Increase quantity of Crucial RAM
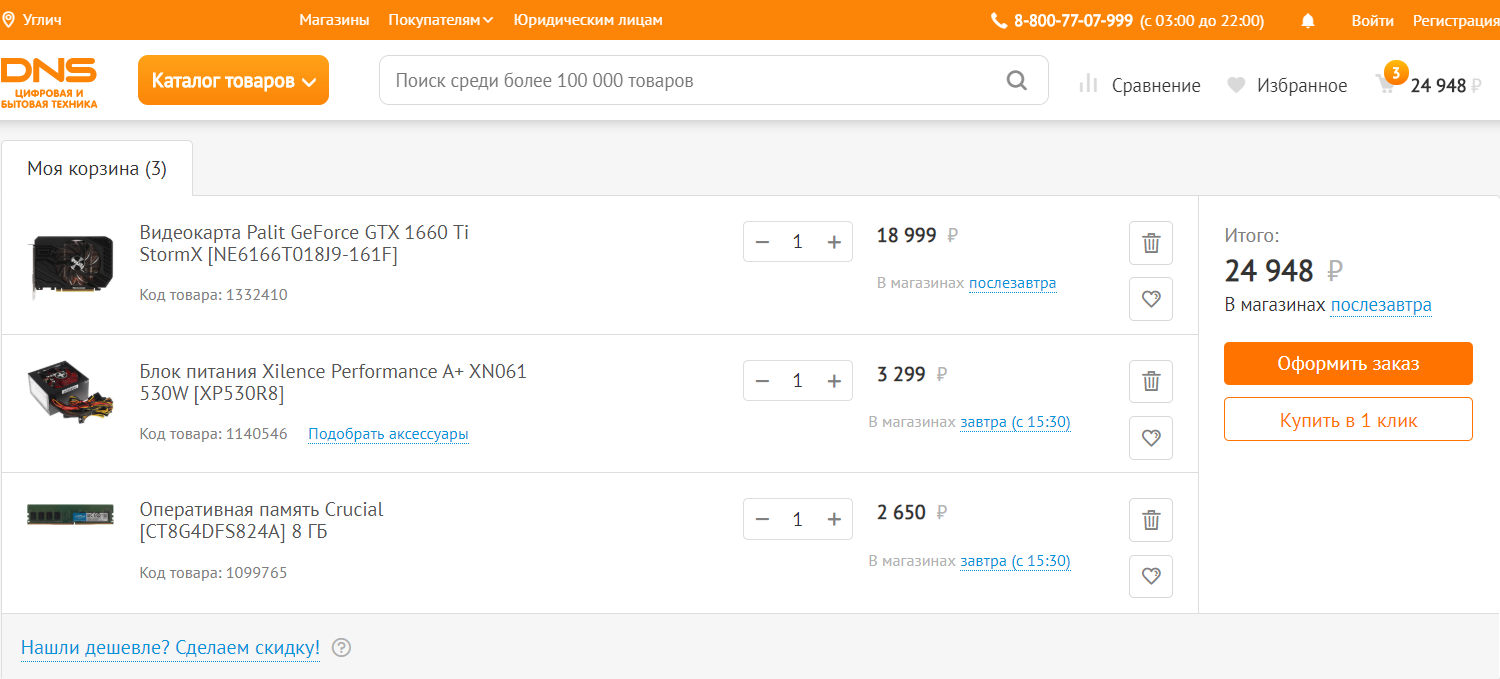Viewport: 1500px width, 679px height. 834,519
